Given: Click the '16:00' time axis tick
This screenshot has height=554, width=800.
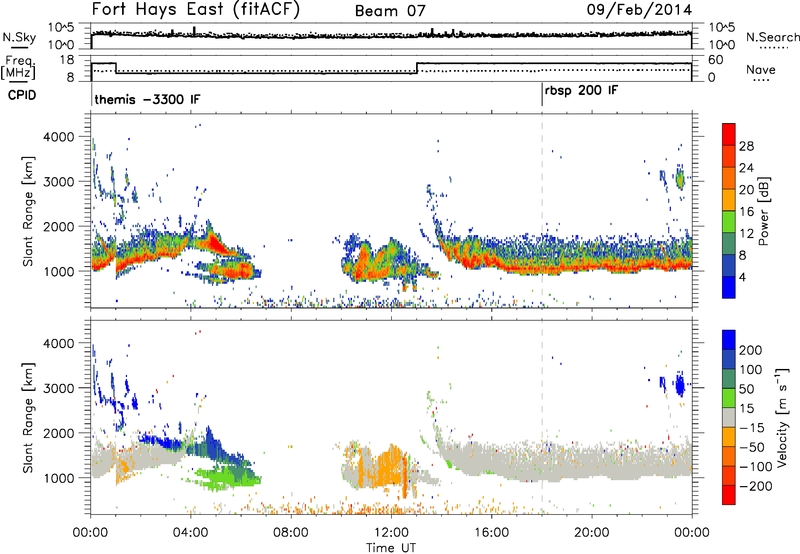Looking at the screenshot, I should point(491,533).
